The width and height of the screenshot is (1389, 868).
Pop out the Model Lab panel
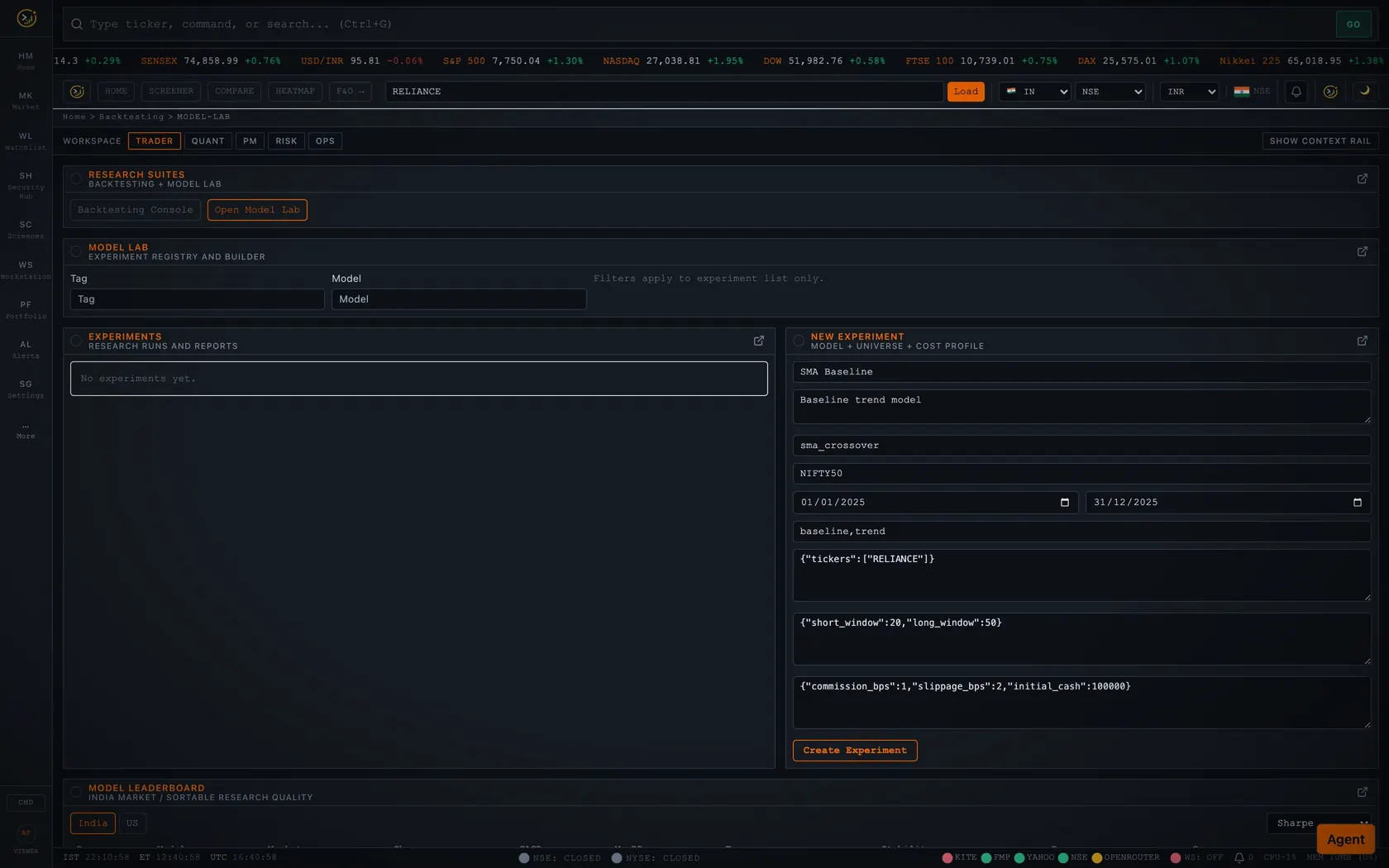click(x=1363, y=251)
